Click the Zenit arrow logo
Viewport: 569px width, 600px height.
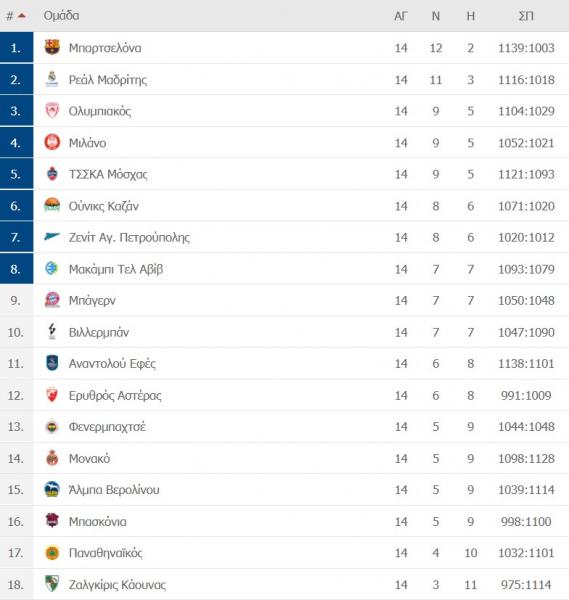click(52, 237)
